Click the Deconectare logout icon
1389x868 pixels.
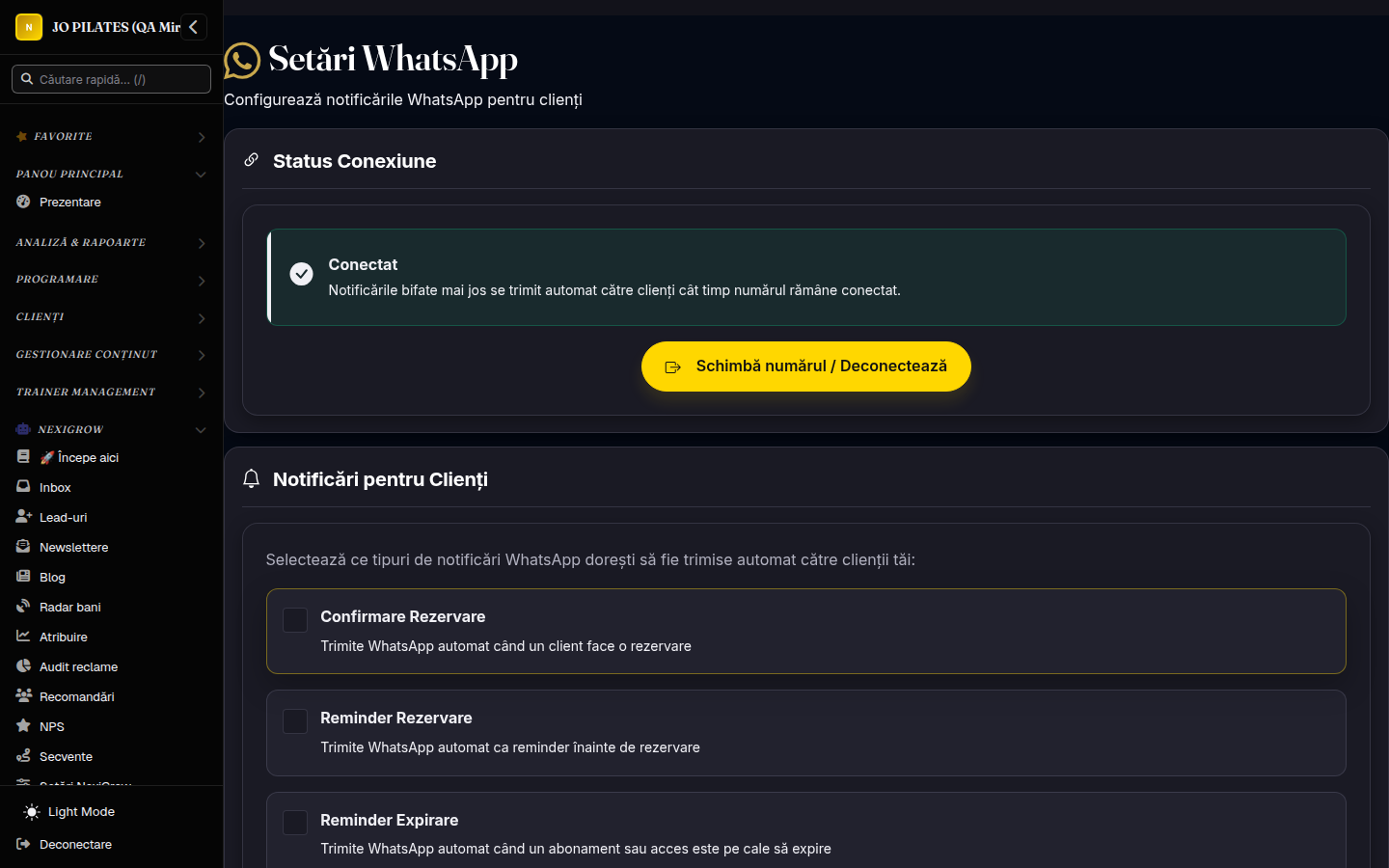tap(24, 845)
